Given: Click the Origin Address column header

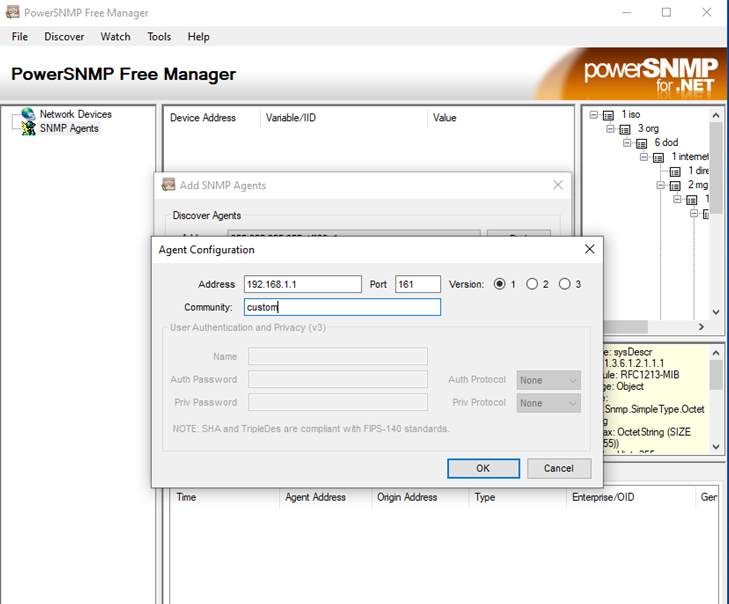Looking at the screenshot, I should point(420,497).
